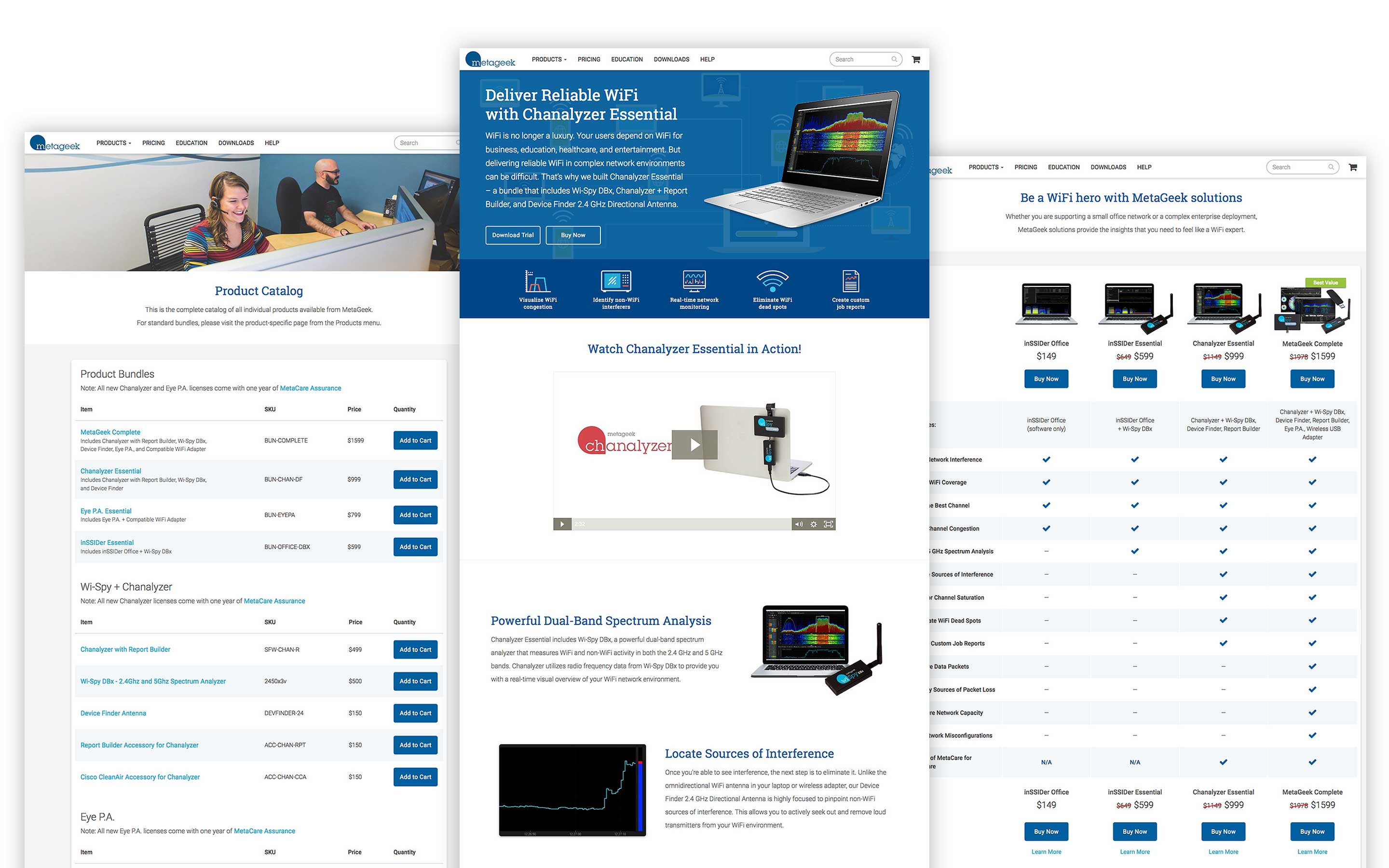This screenshot has width=1389, height=868.
Task: Open MetaCare Assurance link under Wi-Spy + Chanalyzer
Action: click(x=274, y=601)
